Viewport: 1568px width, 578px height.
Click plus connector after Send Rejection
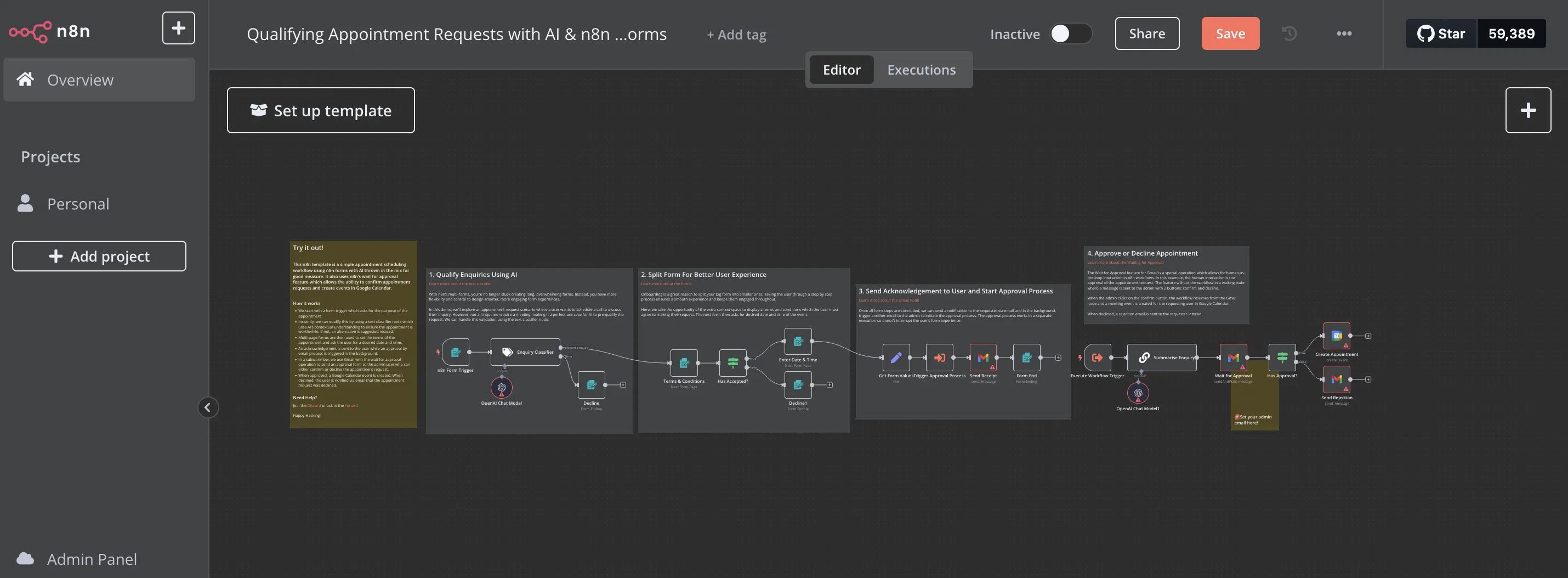coord(1368,379)
